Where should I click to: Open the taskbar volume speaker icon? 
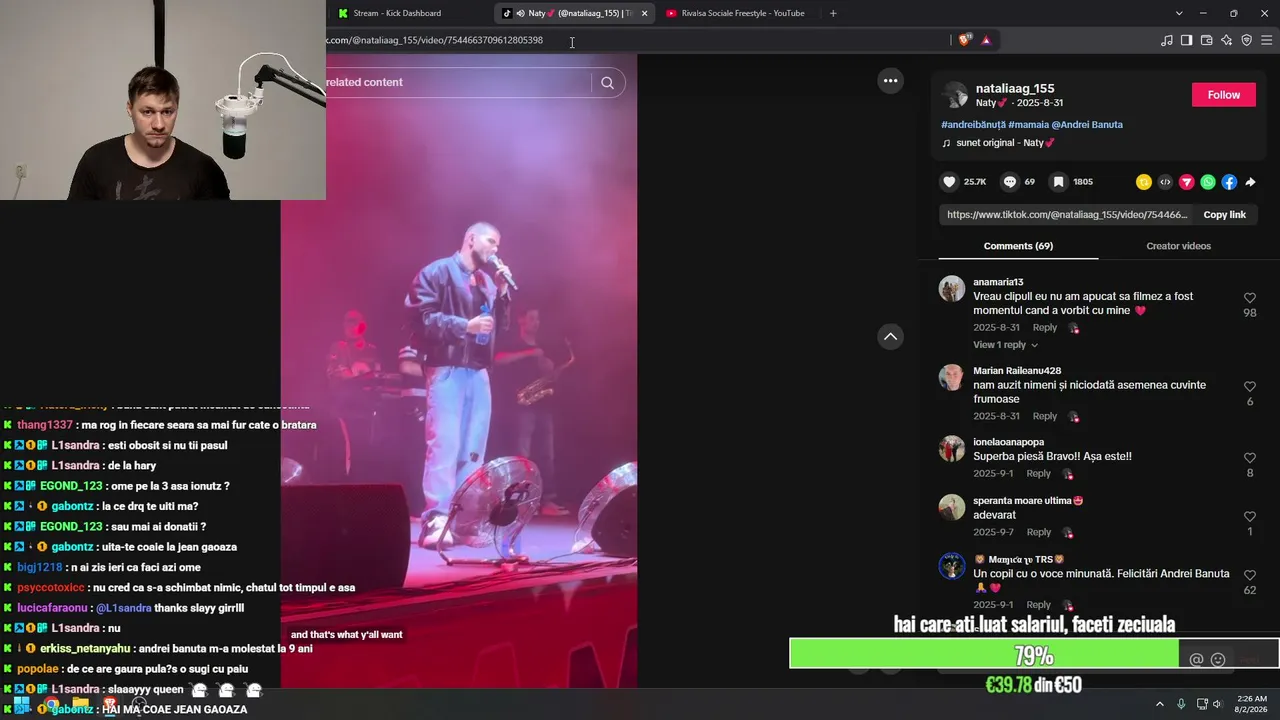tap(1217, 704)
